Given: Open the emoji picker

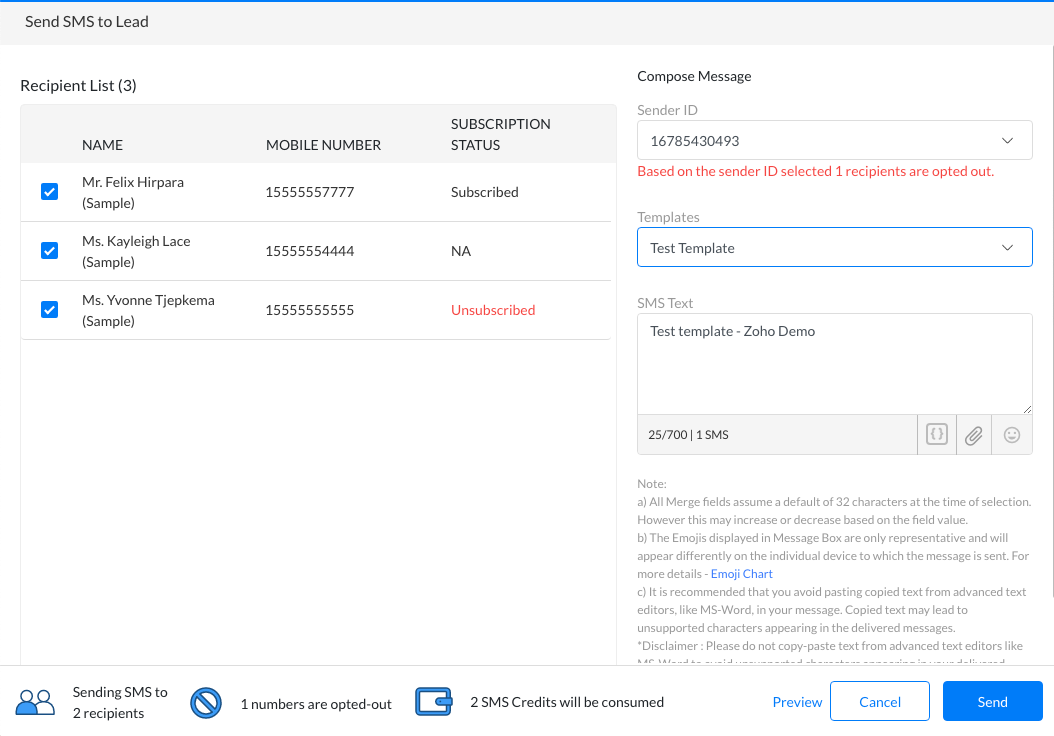Looking at the screenshot, I should click(1011, 434).
